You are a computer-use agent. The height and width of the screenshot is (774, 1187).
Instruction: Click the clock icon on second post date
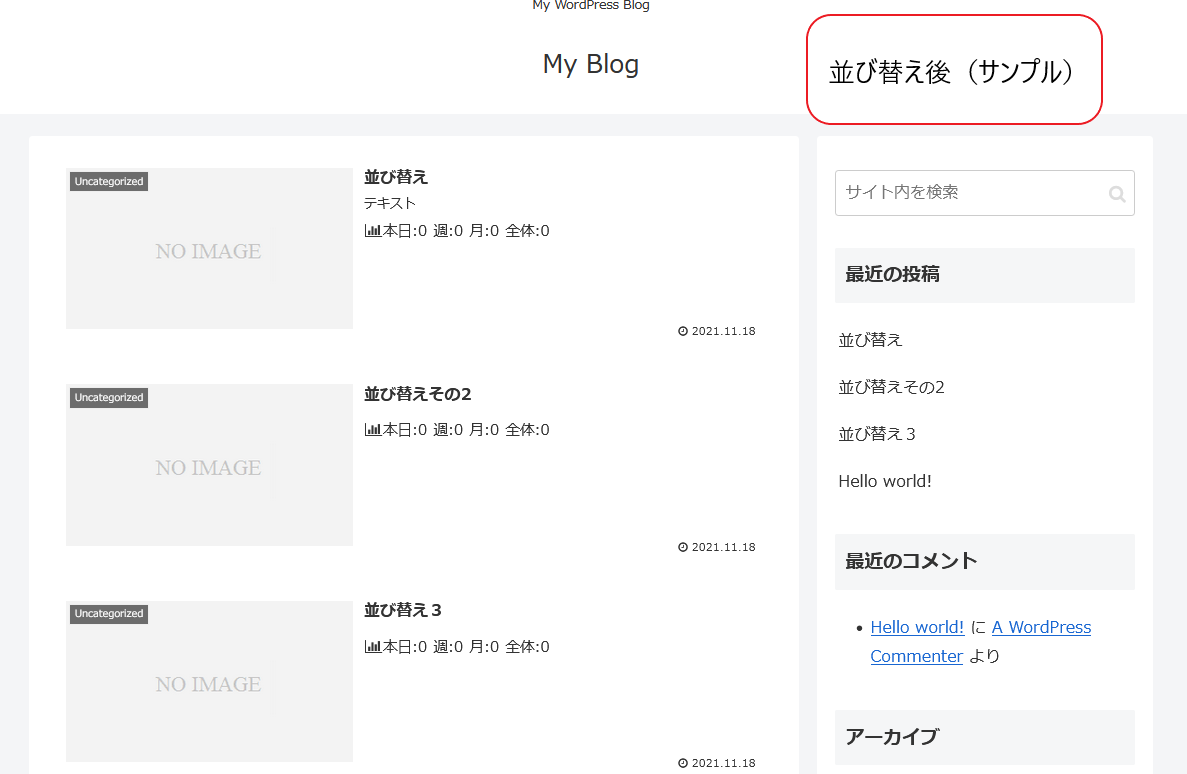pyautogui.click(x=683, y=547)
